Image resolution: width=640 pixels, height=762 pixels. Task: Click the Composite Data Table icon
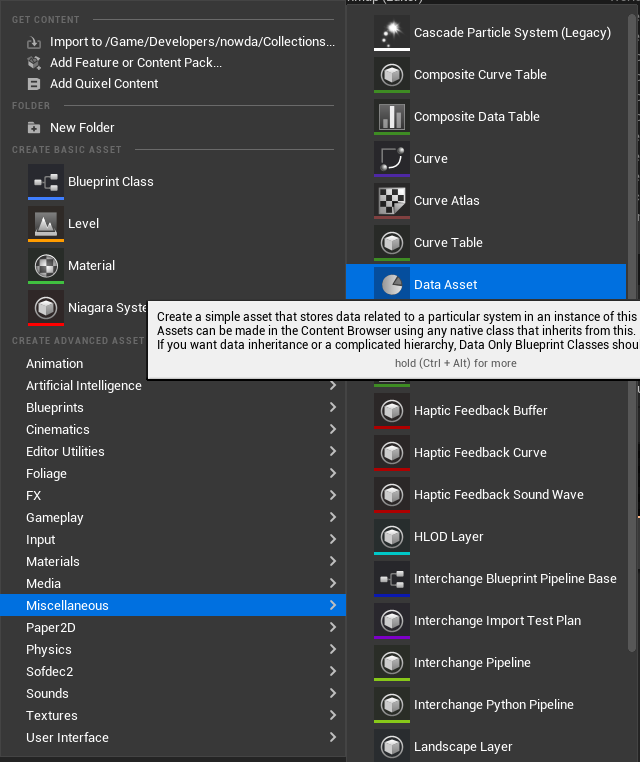pyautogui.click(x=392, y=117)
